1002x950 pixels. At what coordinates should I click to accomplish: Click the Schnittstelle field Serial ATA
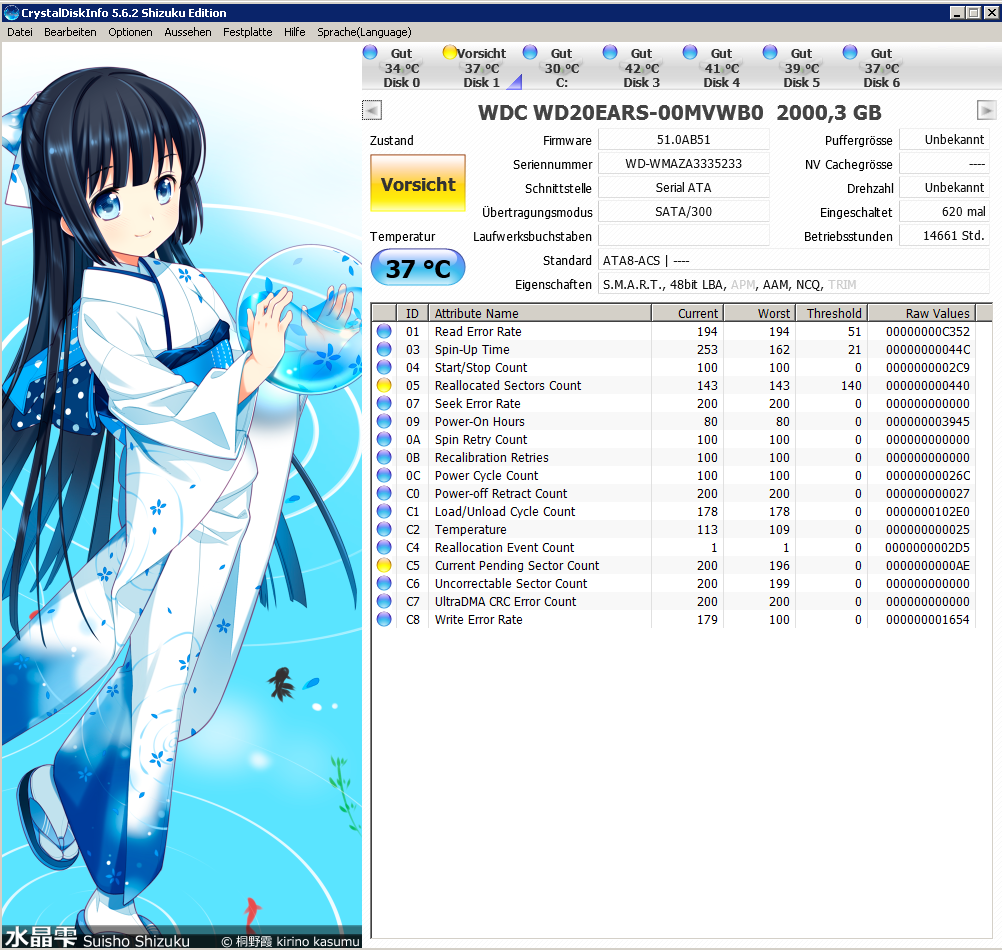point(683,187)
